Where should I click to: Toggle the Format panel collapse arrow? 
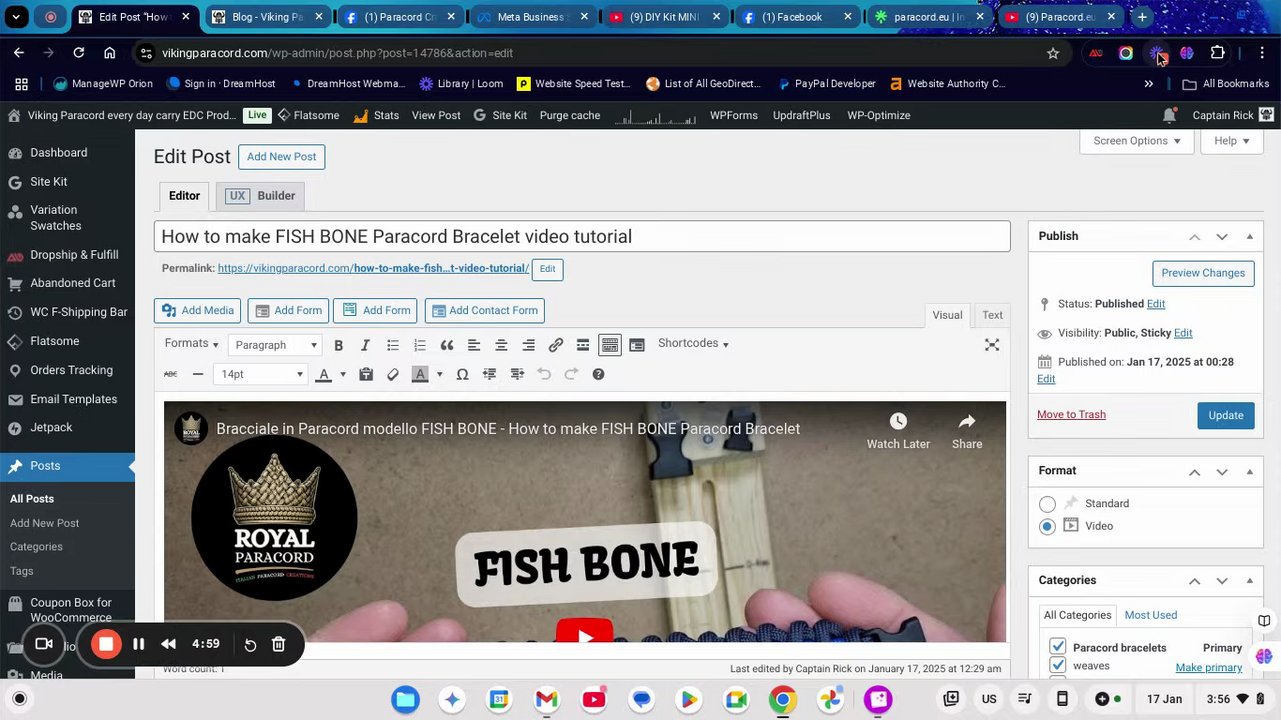1249,471
